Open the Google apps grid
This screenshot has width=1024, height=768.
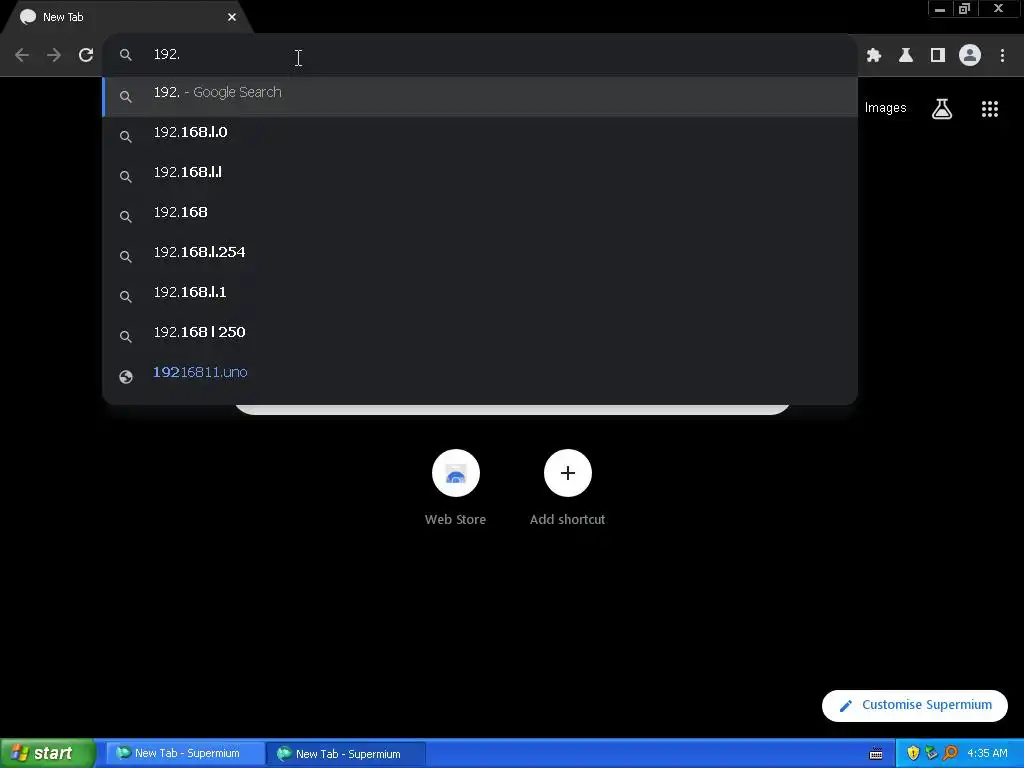(x=990, y=109)
